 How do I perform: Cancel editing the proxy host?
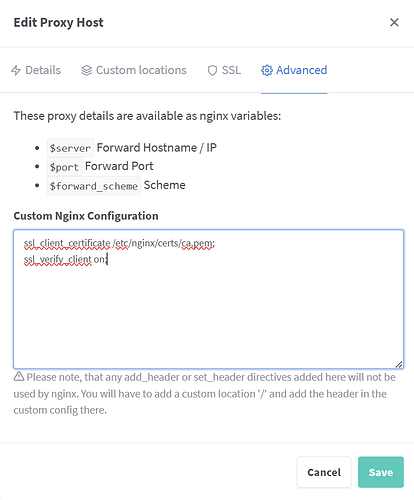click(x=324, y=472)
